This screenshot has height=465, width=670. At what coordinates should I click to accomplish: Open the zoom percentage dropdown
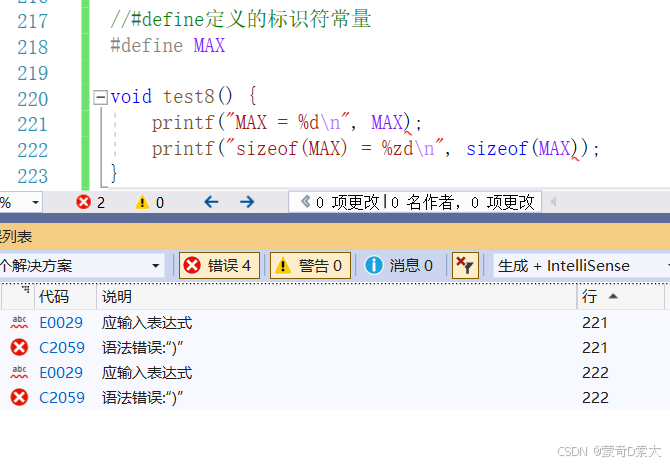[35, 202]
